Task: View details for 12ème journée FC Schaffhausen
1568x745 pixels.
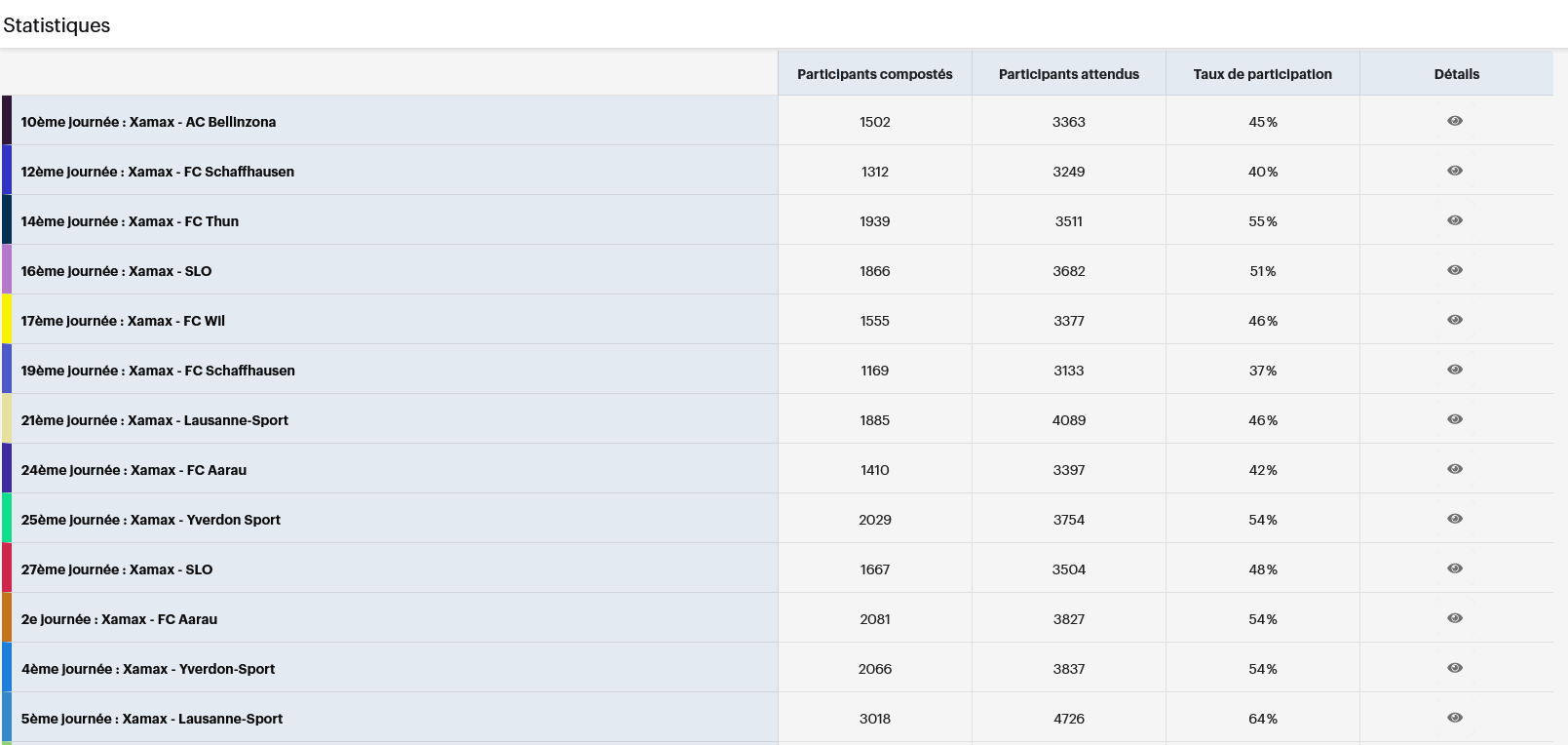Action: [1455, 171]
